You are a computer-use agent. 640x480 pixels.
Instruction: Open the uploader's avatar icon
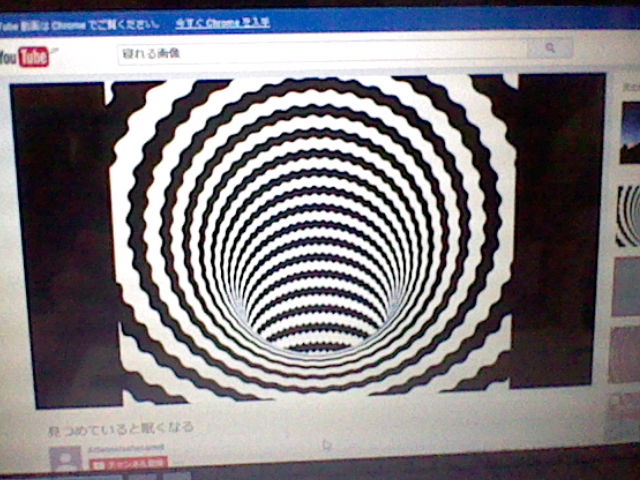tap(65, 459)
